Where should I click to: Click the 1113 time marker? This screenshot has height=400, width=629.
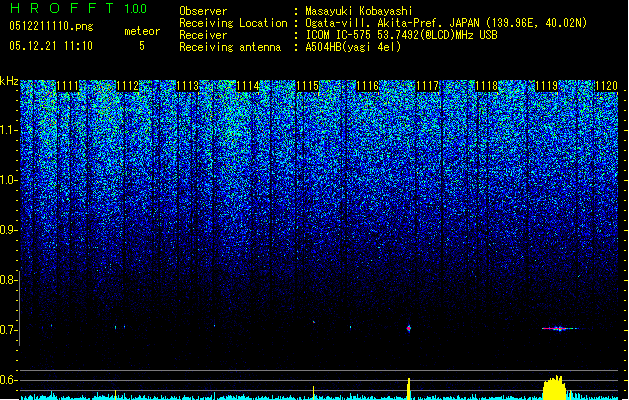point(188,86)
